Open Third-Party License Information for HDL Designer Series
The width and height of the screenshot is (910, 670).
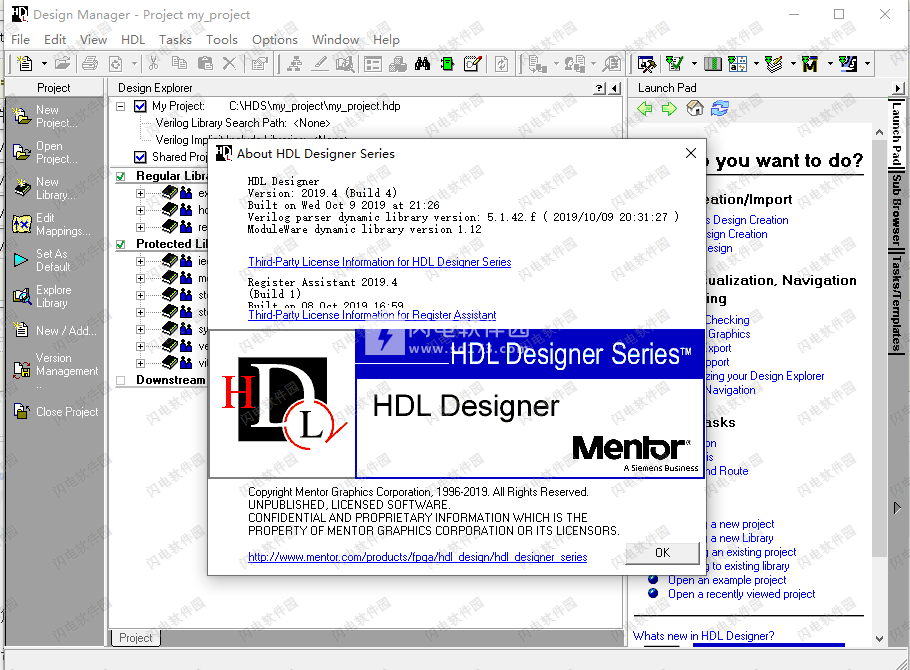380,262
